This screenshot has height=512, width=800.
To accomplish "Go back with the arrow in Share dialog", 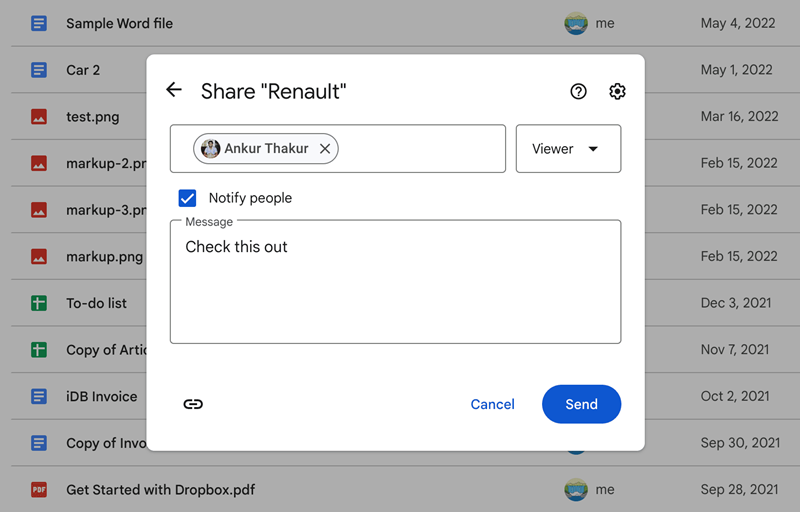I will (174, 90).
